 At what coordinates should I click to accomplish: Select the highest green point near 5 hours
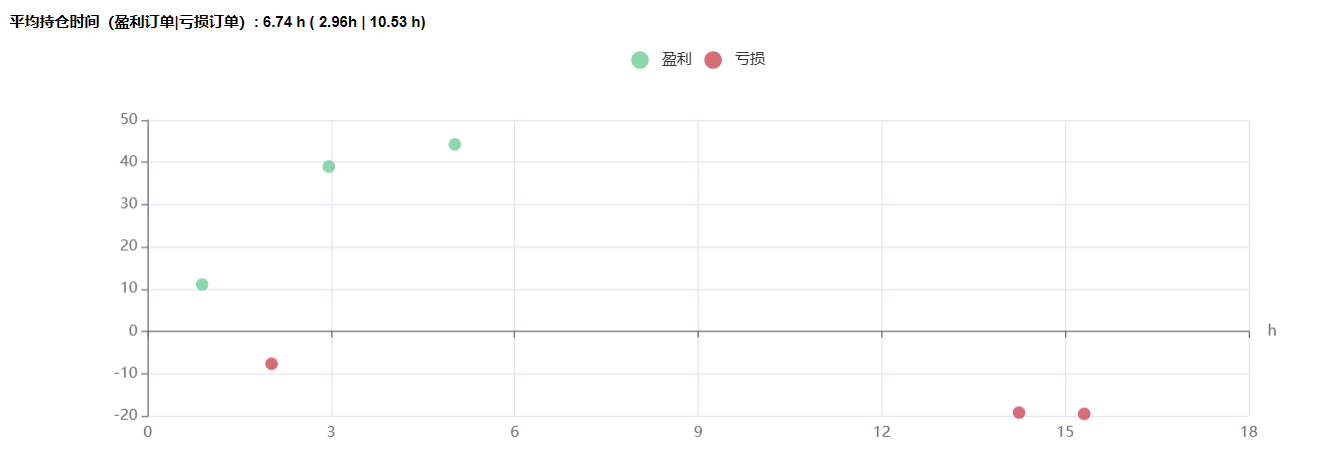coord(455,144)
